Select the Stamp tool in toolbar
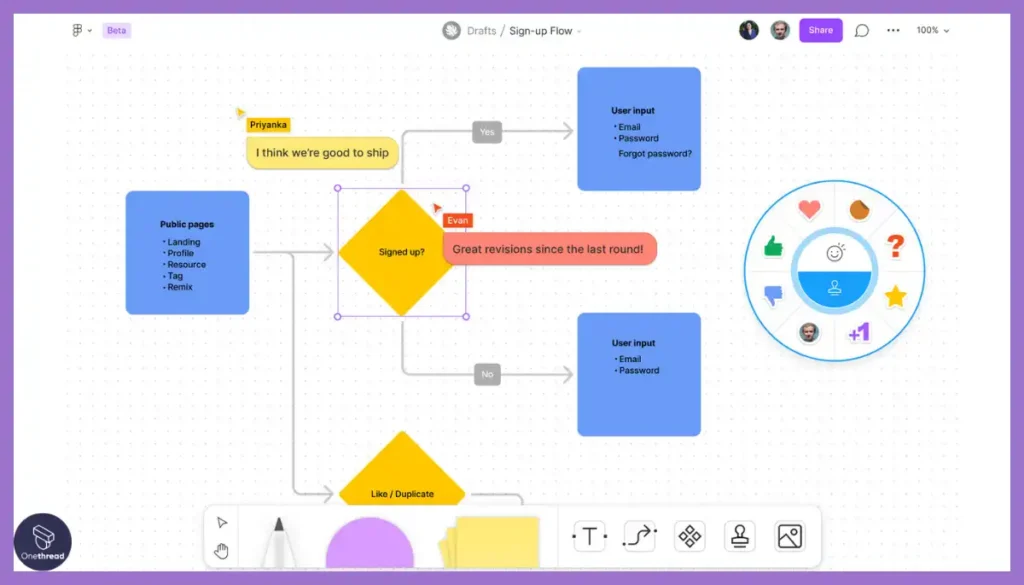The width and height of the screenshot is (1024, 585). pos(740,536)
